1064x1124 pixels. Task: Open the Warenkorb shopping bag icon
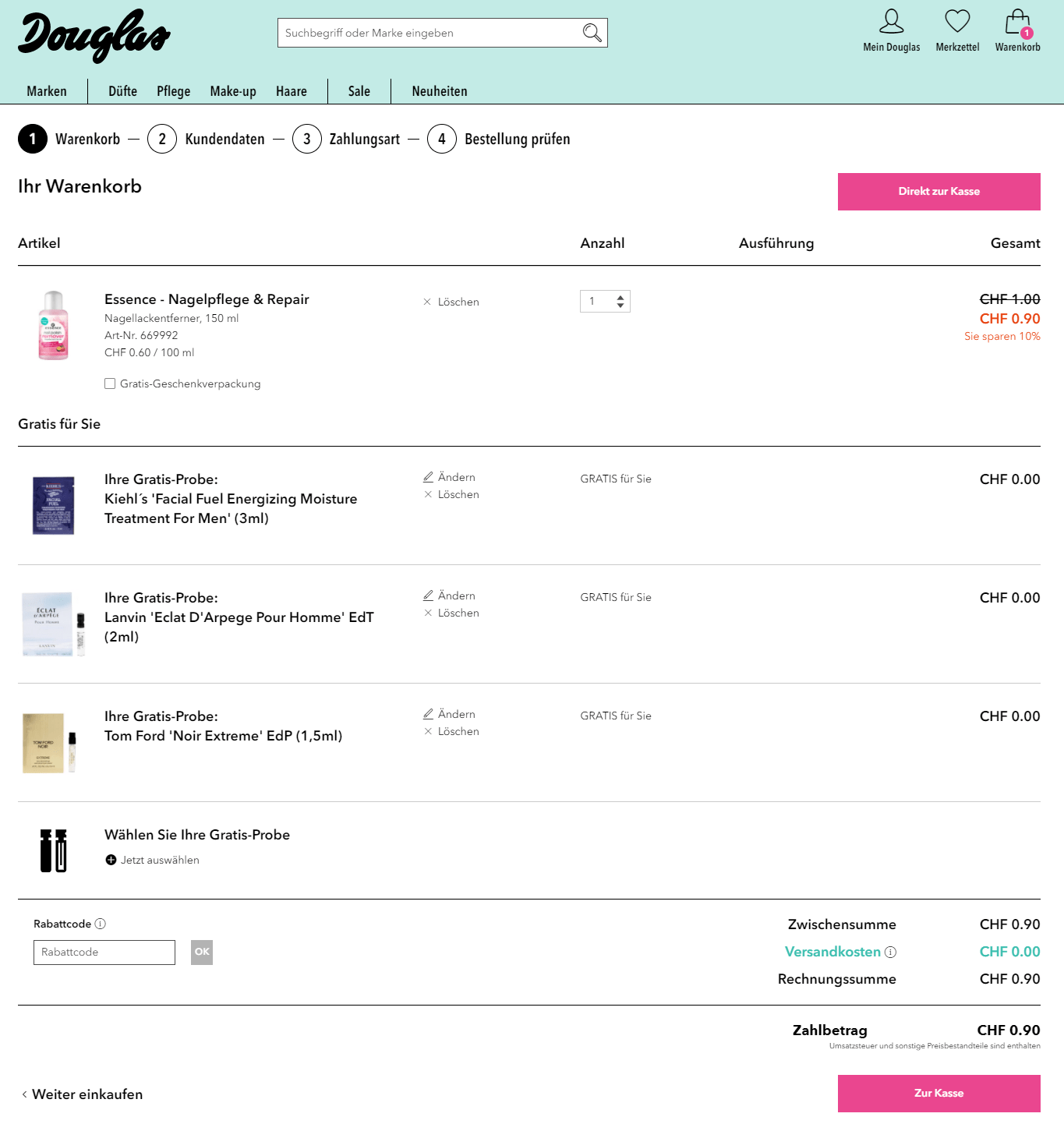click(x=1017, y=23)
